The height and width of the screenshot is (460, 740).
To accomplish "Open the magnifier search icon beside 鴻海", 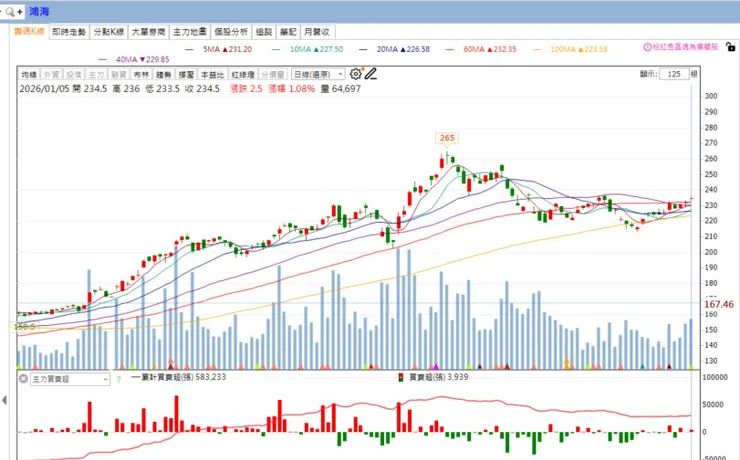I will click(x=9, y=12).
